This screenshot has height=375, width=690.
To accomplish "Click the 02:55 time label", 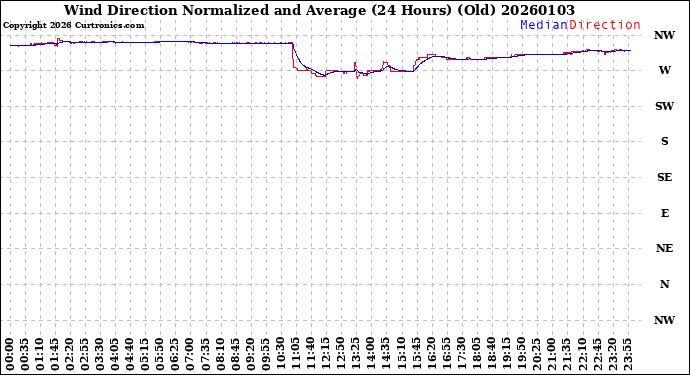I will tap(85, 354).
